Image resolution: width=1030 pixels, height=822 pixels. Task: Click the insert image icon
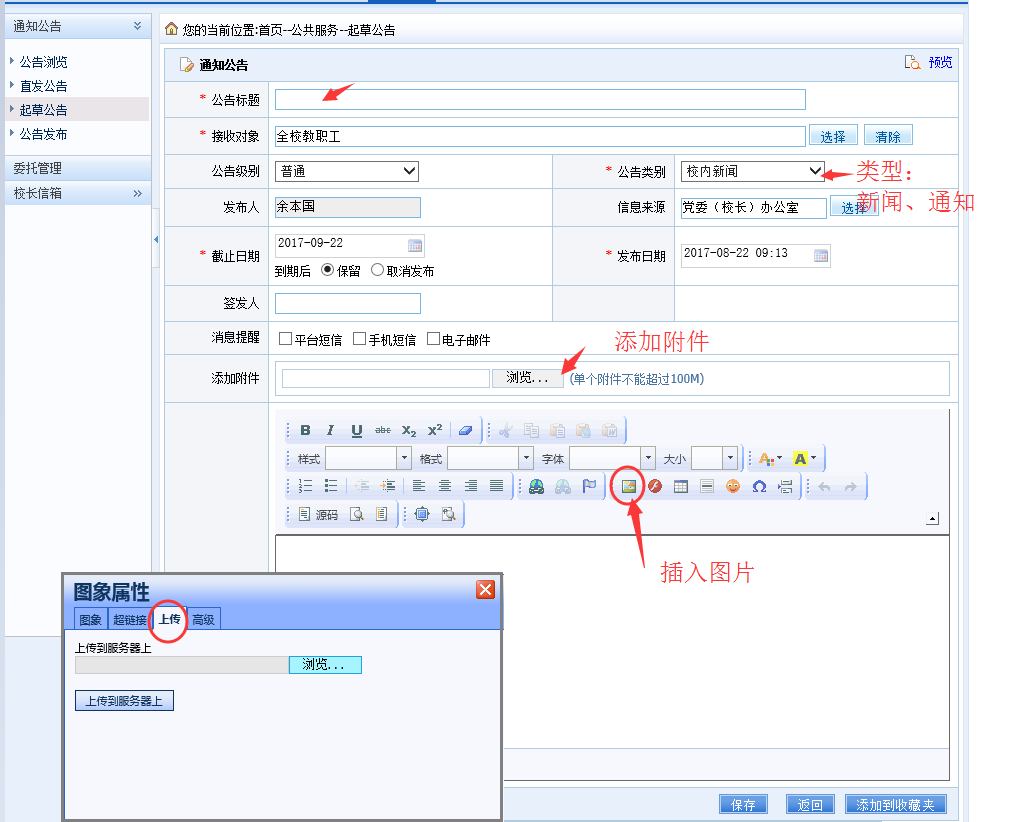point(629,486)
